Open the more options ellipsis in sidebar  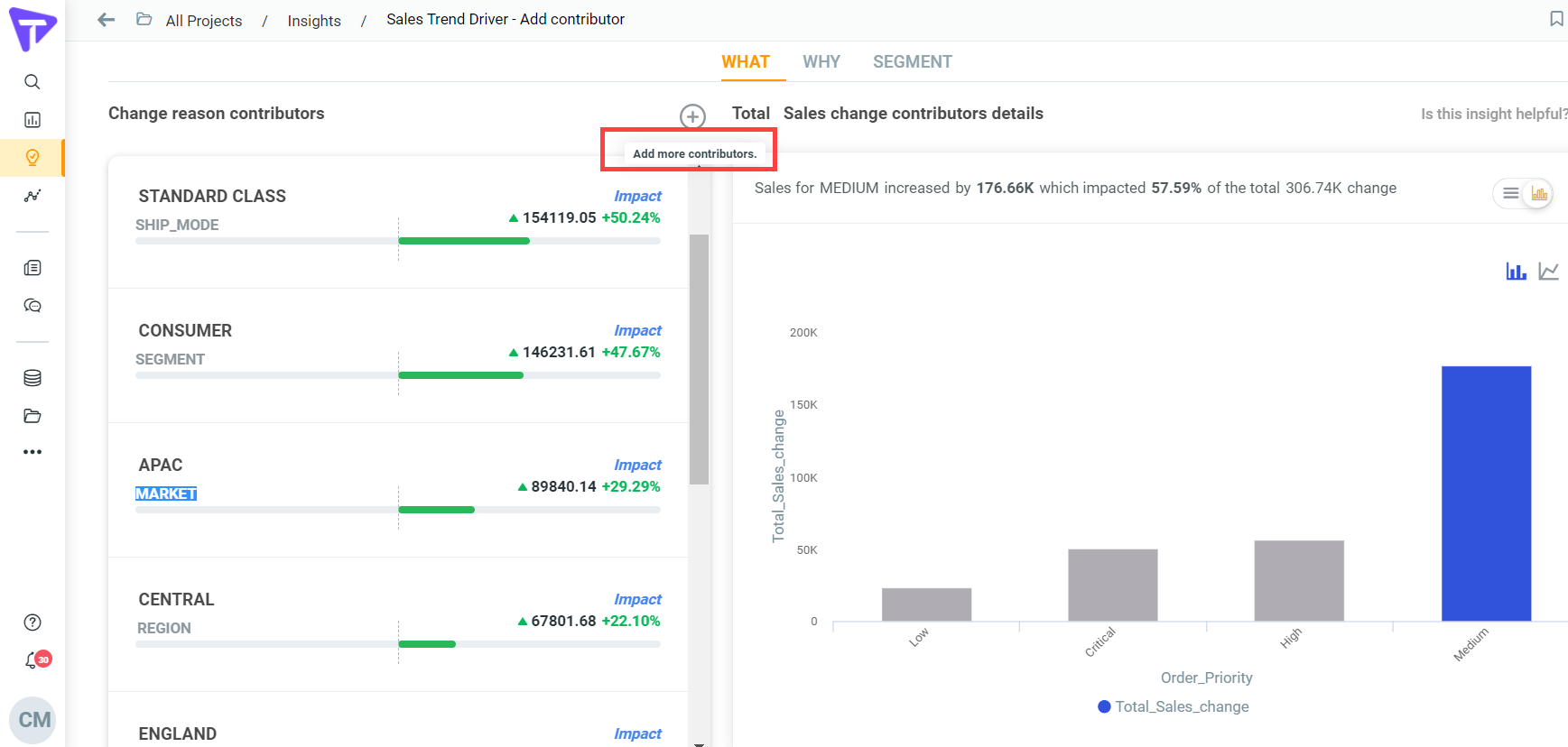tap(32, 452)
